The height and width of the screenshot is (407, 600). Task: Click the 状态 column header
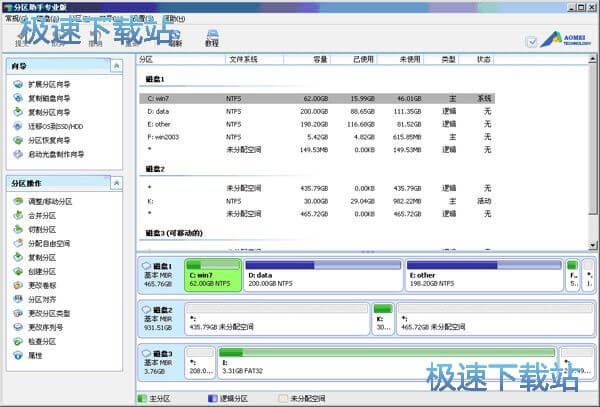(477, 59)
